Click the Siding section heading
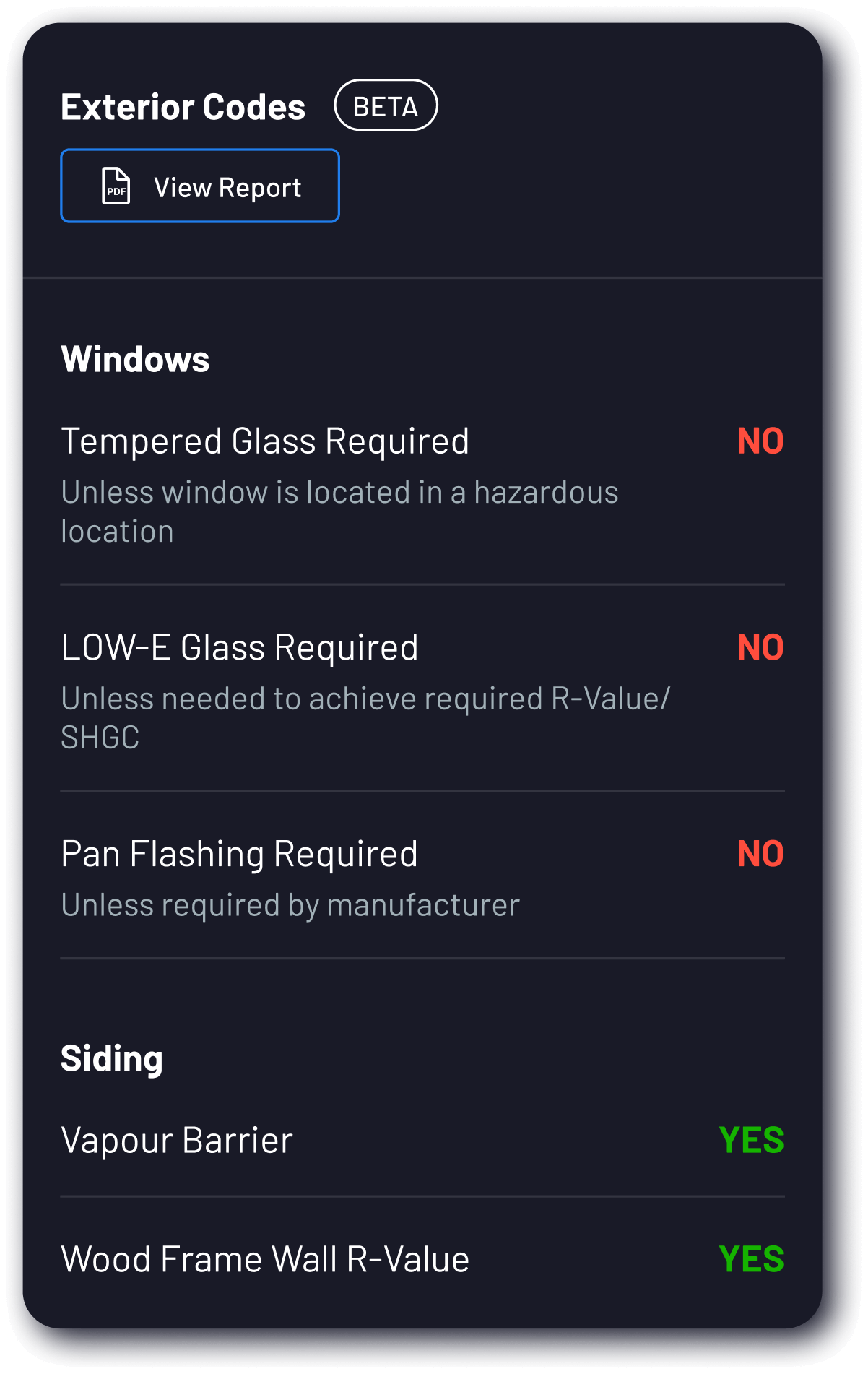 [112, 1059]
